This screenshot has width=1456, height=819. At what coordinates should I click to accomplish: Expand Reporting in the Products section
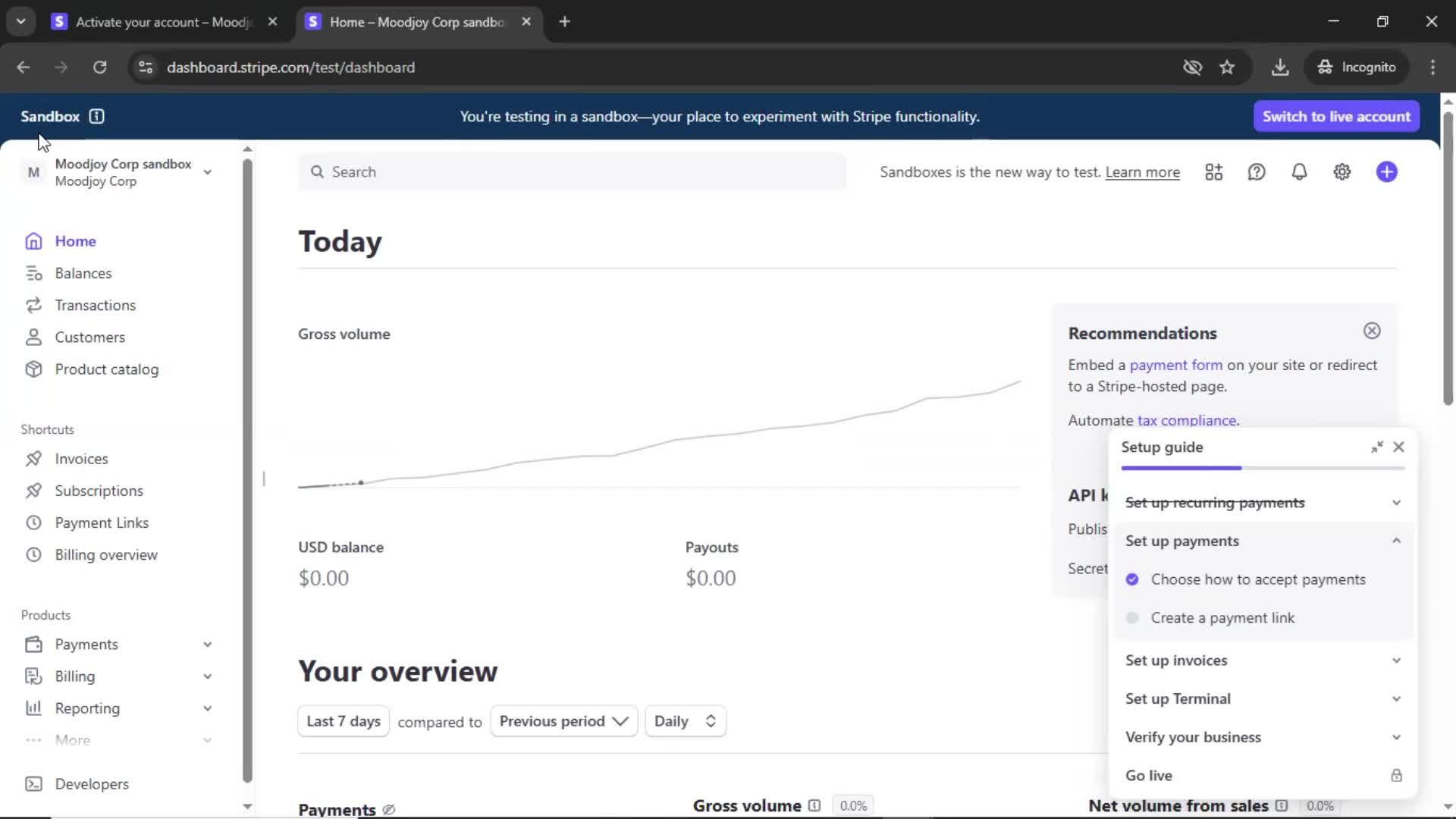[x=207, y=708]
